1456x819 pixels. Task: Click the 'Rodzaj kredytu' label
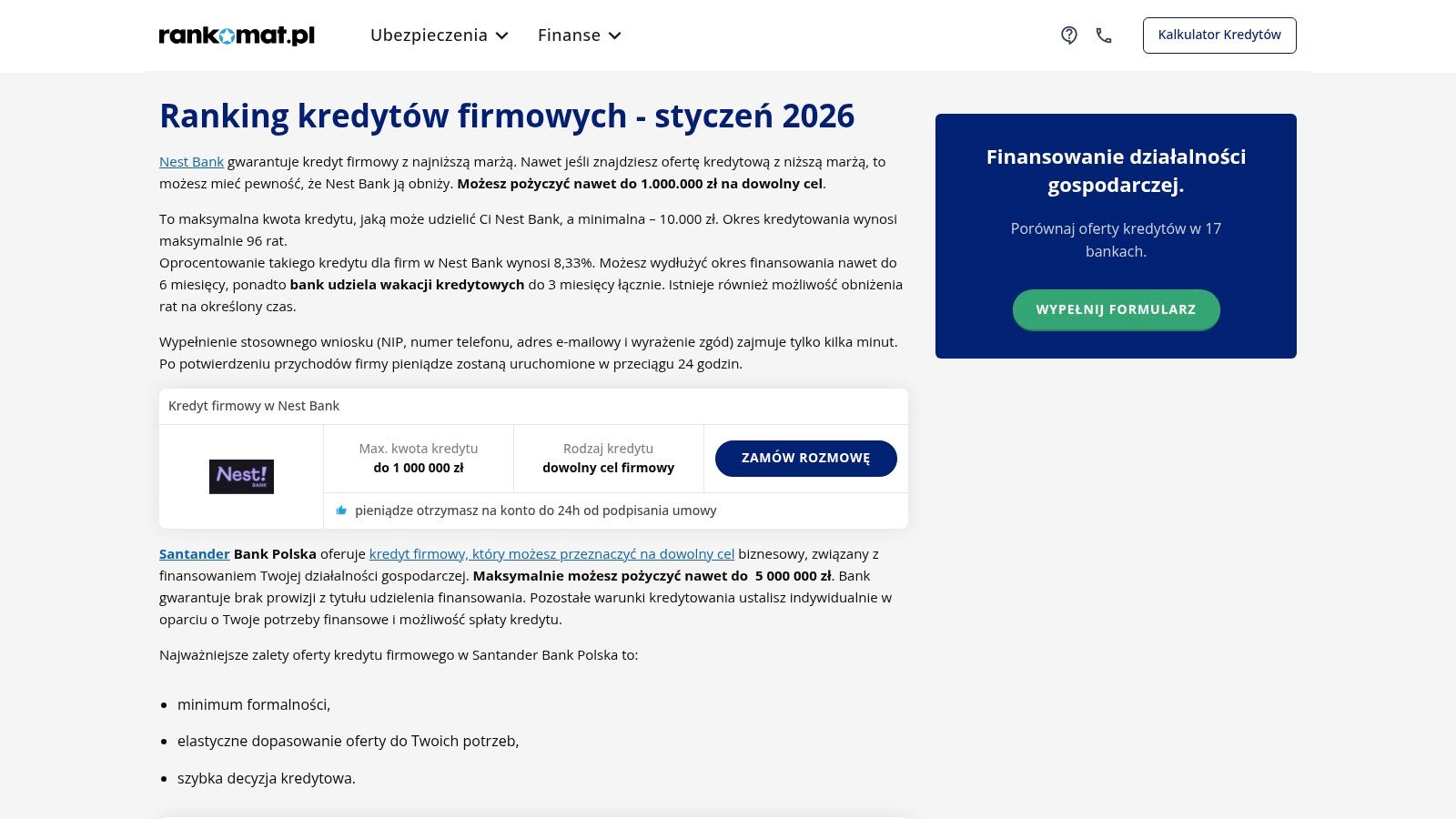click(609, 449)
